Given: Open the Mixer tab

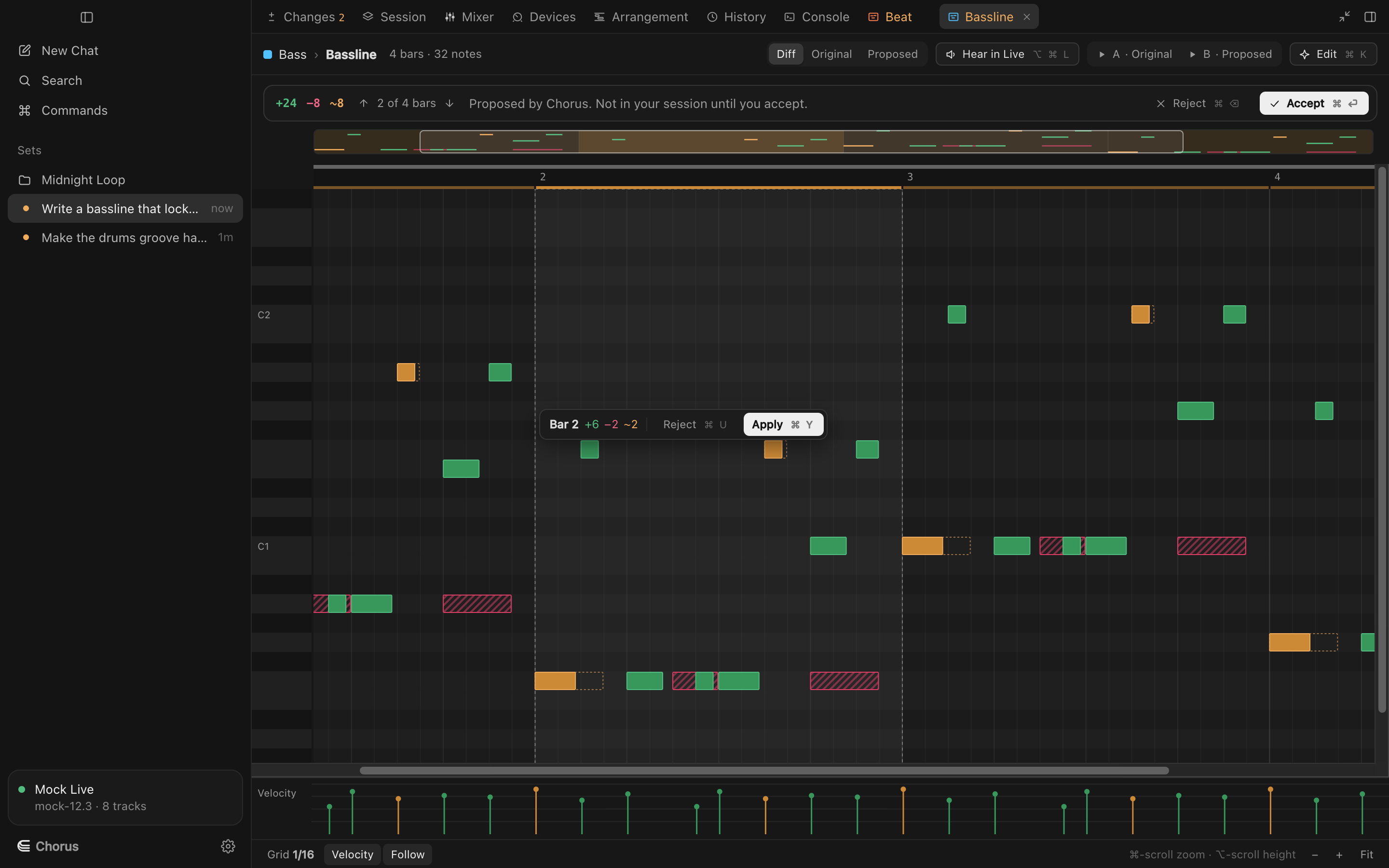Looking at the screenshot, I should click(x=469, y=17).
